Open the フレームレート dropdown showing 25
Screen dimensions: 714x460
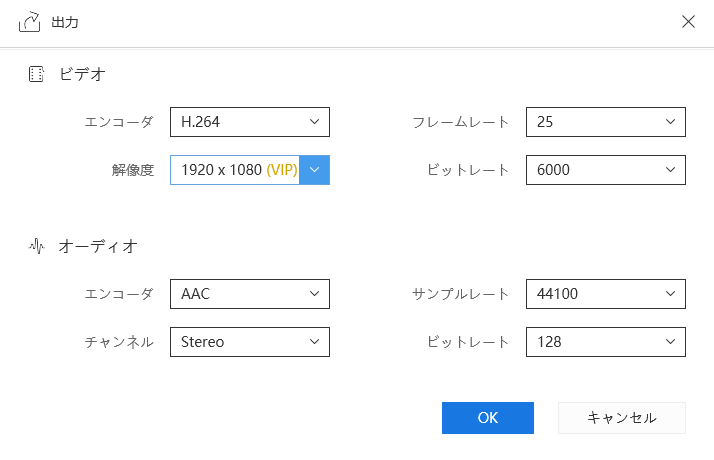click(x=670, y=122)
